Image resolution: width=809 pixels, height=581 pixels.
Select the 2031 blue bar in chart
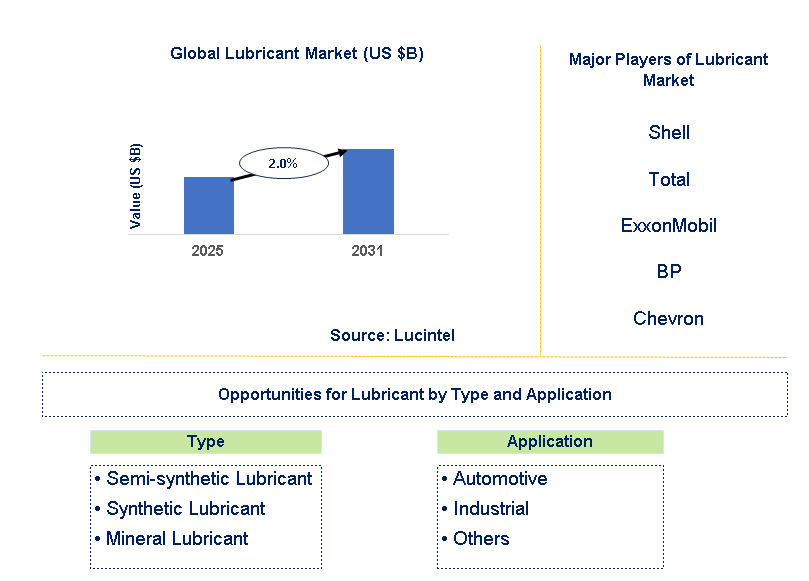[368, 191]
